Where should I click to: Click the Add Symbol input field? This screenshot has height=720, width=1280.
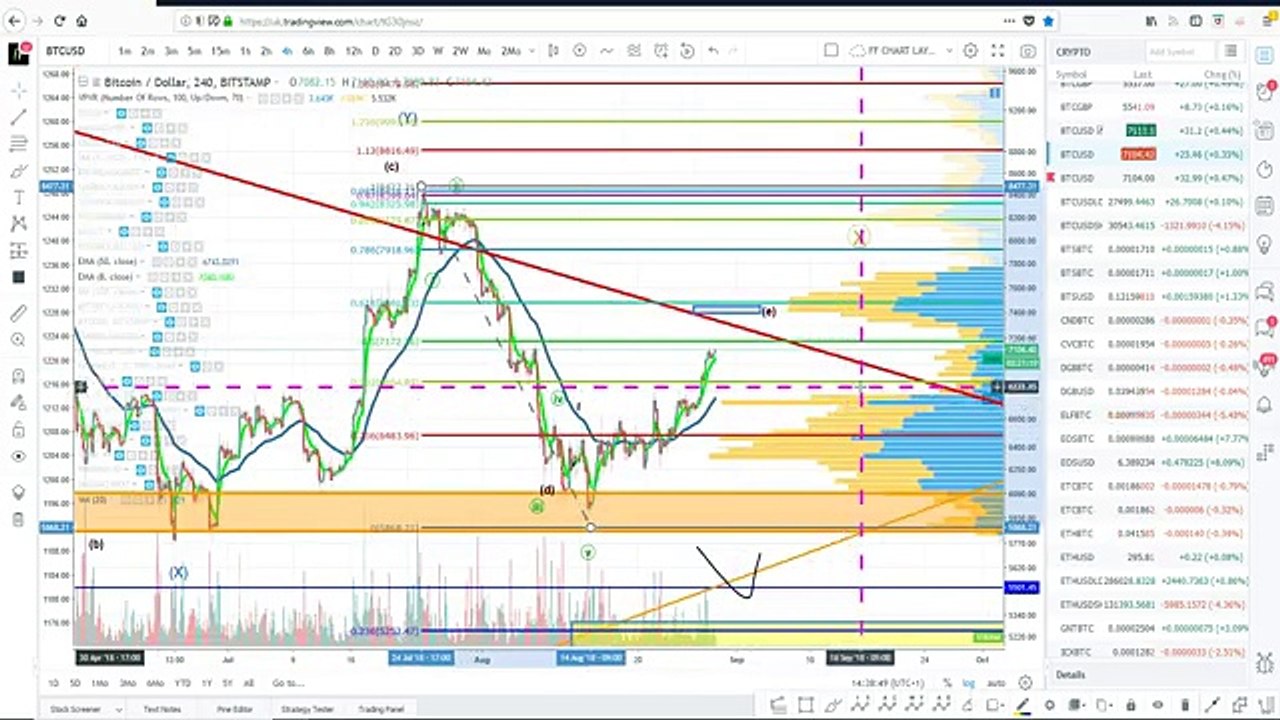pos(1180,51)
